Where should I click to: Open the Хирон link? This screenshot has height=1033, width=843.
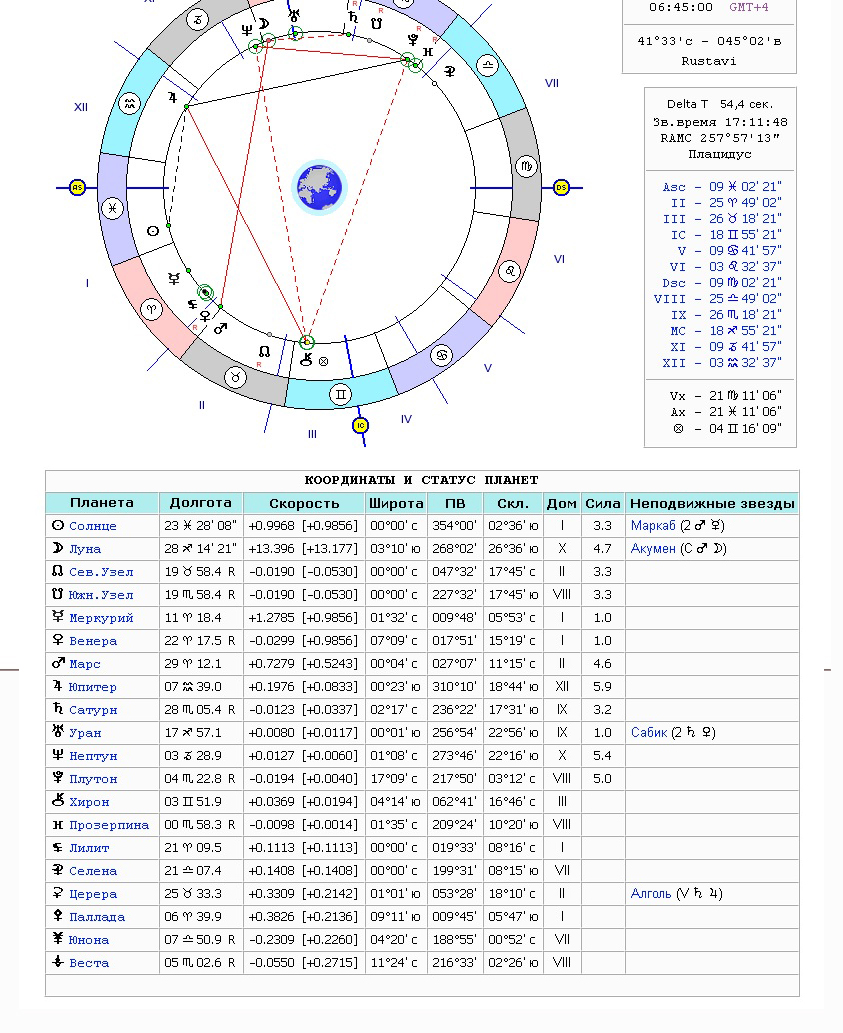[x=89, y=802]
